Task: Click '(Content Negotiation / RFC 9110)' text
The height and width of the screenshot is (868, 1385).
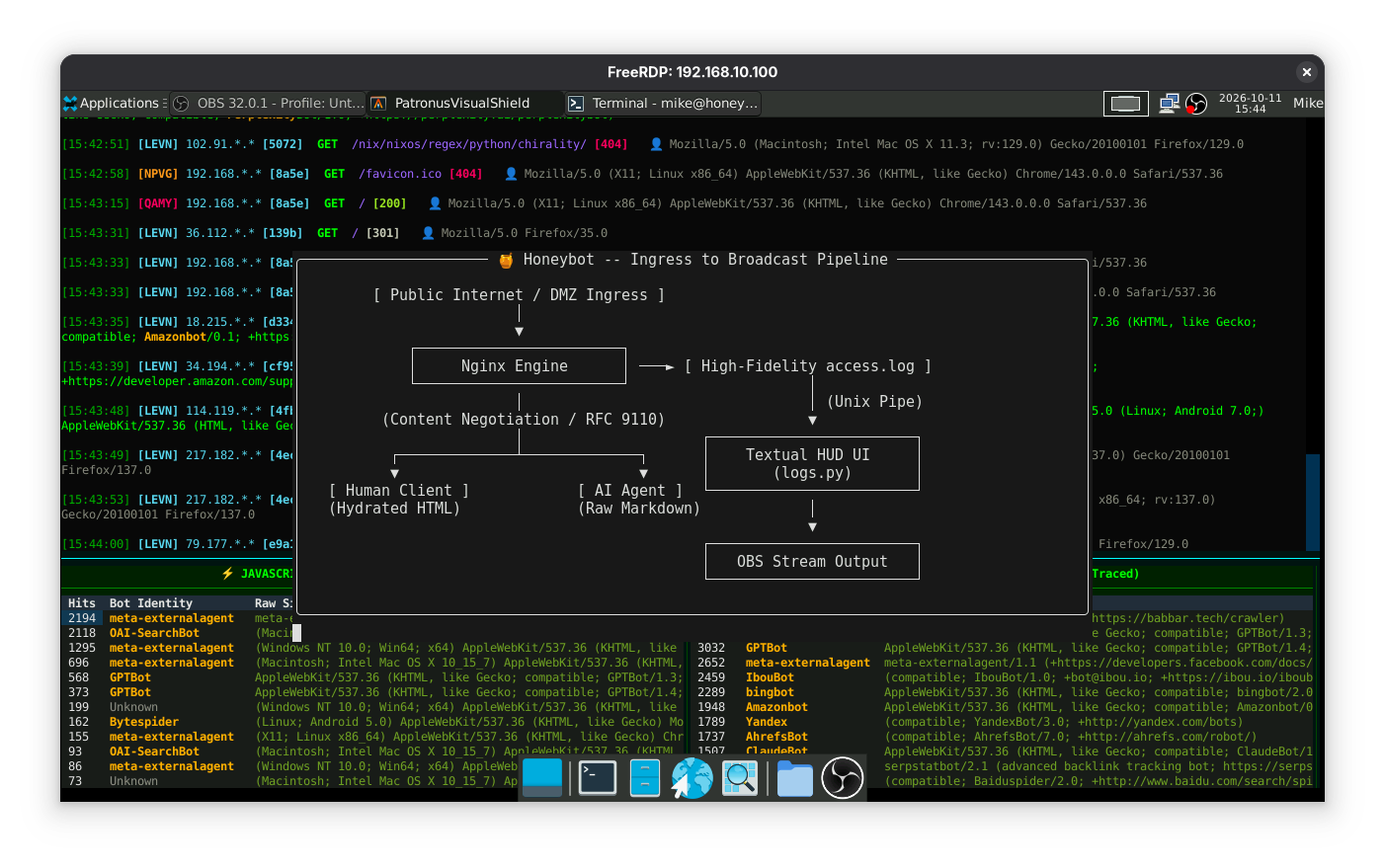Action: pyautogui.click(x=523, y=420)
